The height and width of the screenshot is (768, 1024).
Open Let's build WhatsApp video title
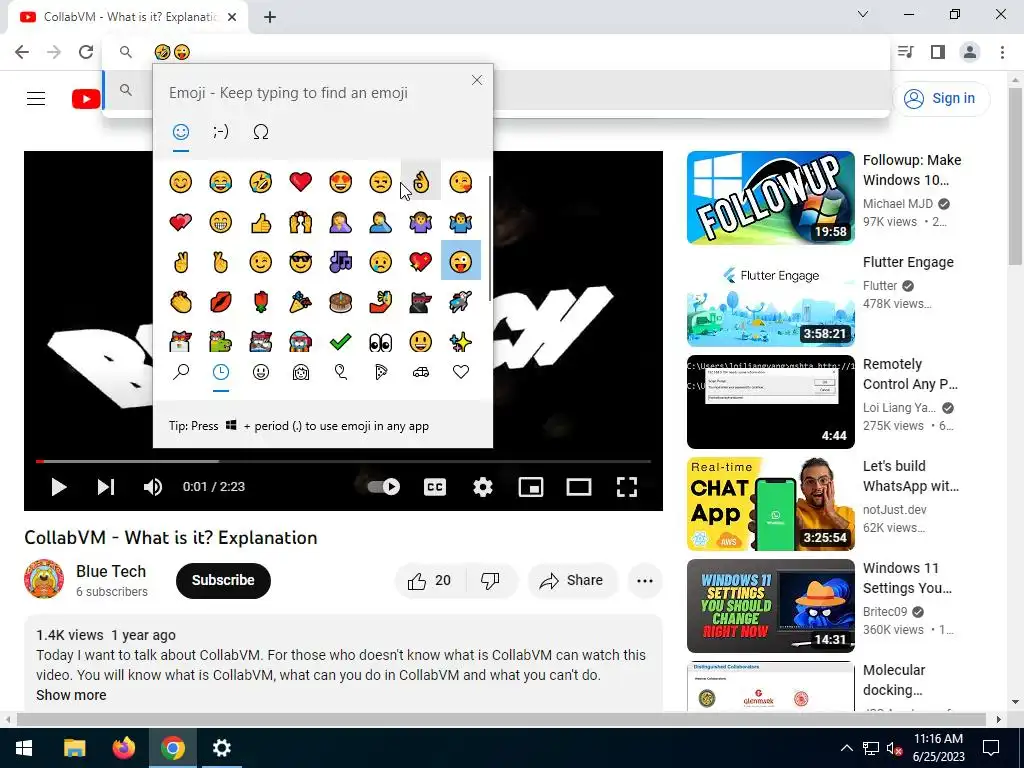tap(910, 476)
